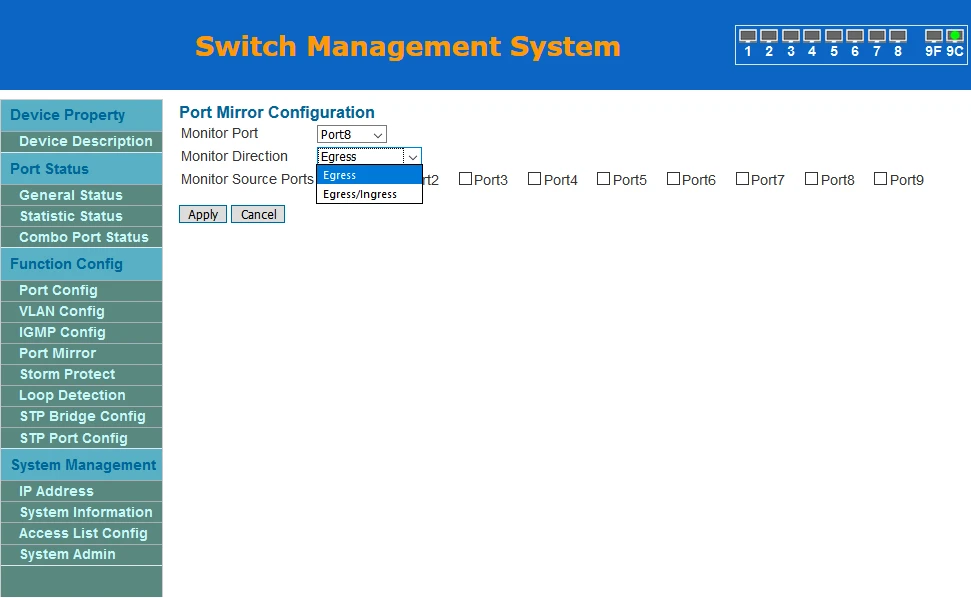
Task: Click the green 9C combo port icon
Action: [955, 36]
